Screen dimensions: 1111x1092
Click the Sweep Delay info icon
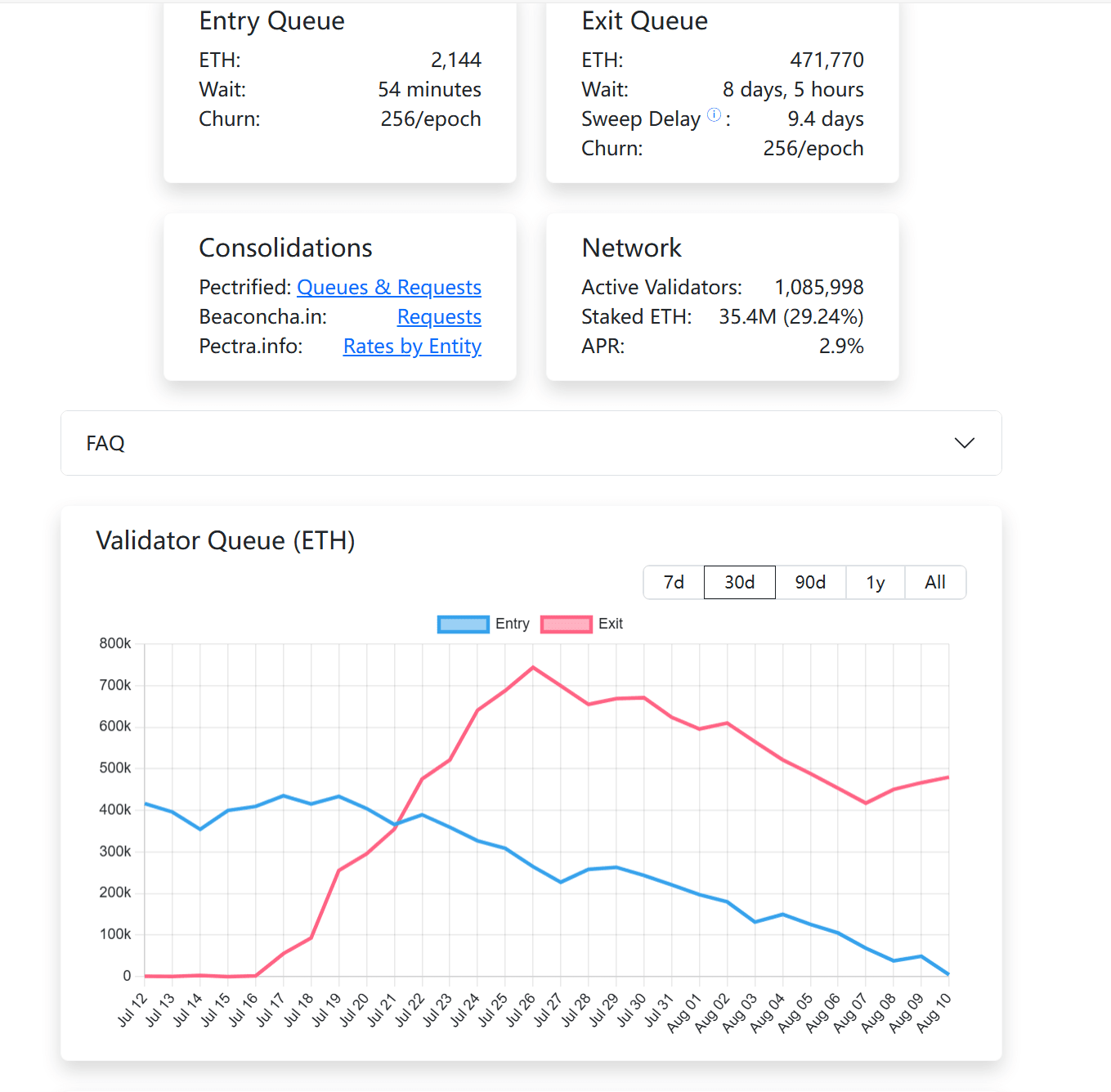click(x=714, y=115)
